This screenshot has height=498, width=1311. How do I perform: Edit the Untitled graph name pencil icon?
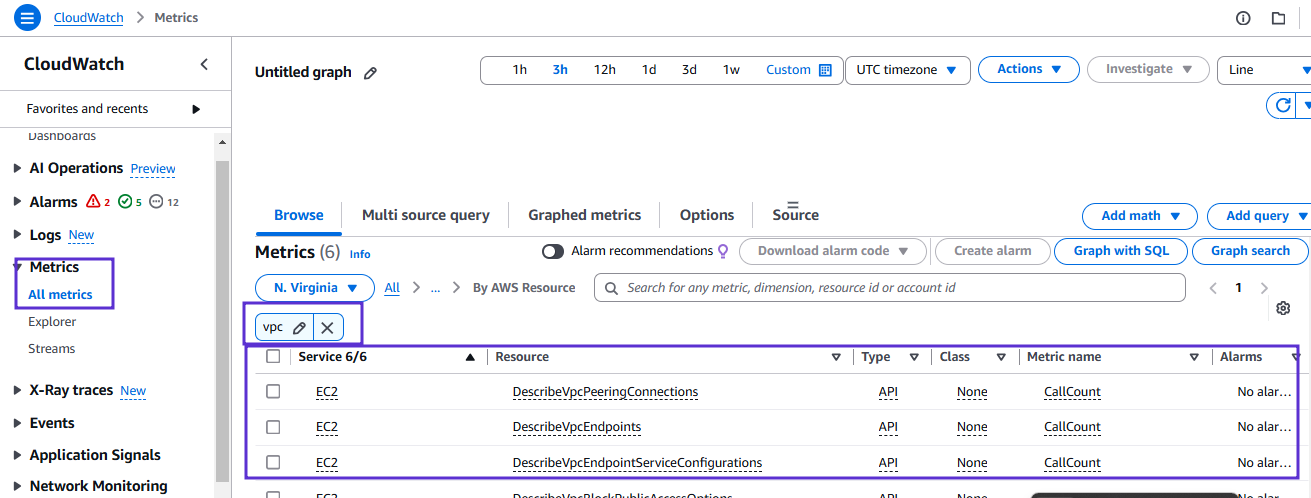coord(370,73)
